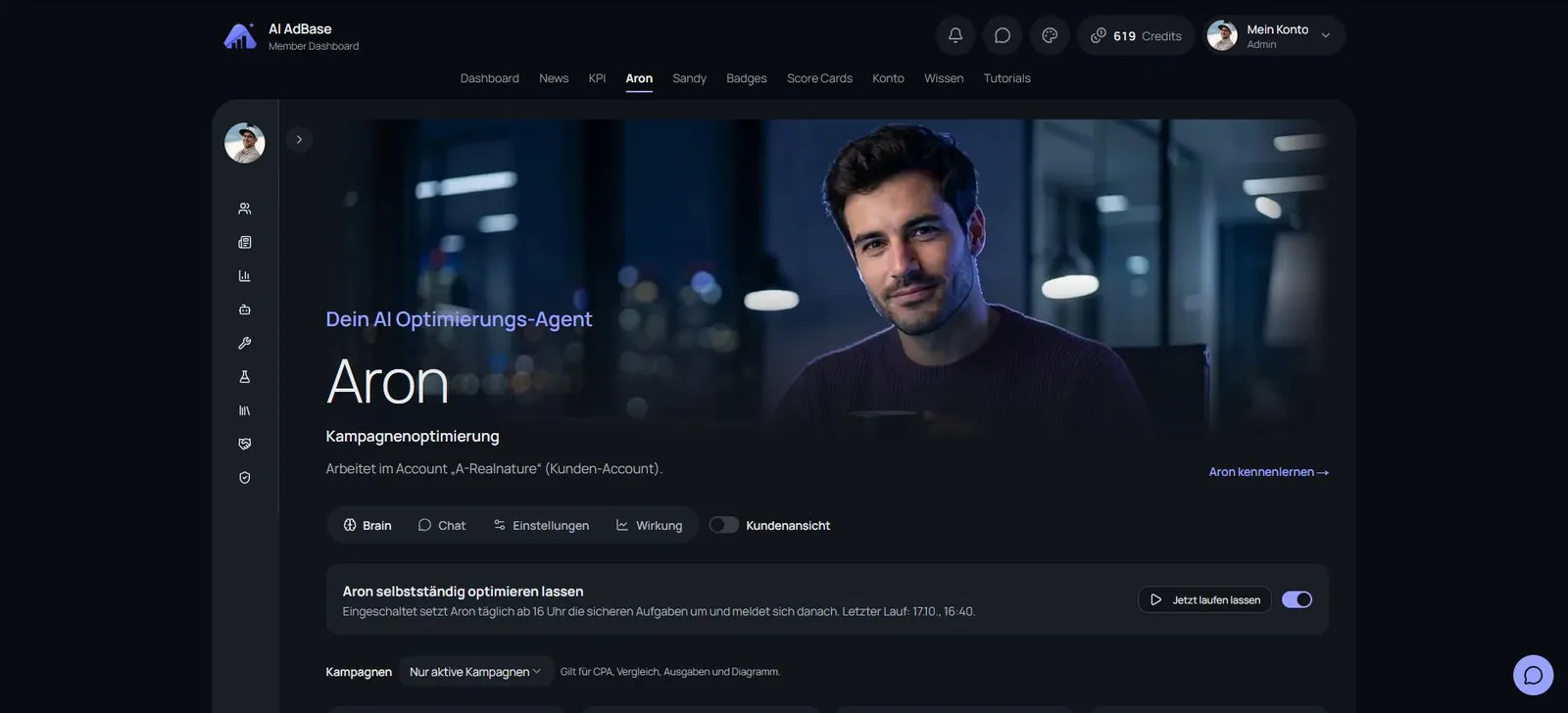The image size is (1568, 713).
Task: Open the Wissen tab
Action: tap(944, 78)
